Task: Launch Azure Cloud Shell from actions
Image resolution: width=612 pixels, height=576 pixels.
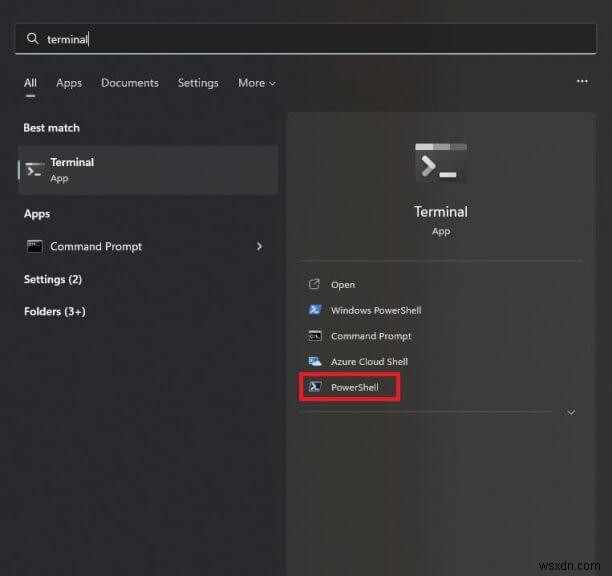Action: pyautogui.click(x=369, y=362)
